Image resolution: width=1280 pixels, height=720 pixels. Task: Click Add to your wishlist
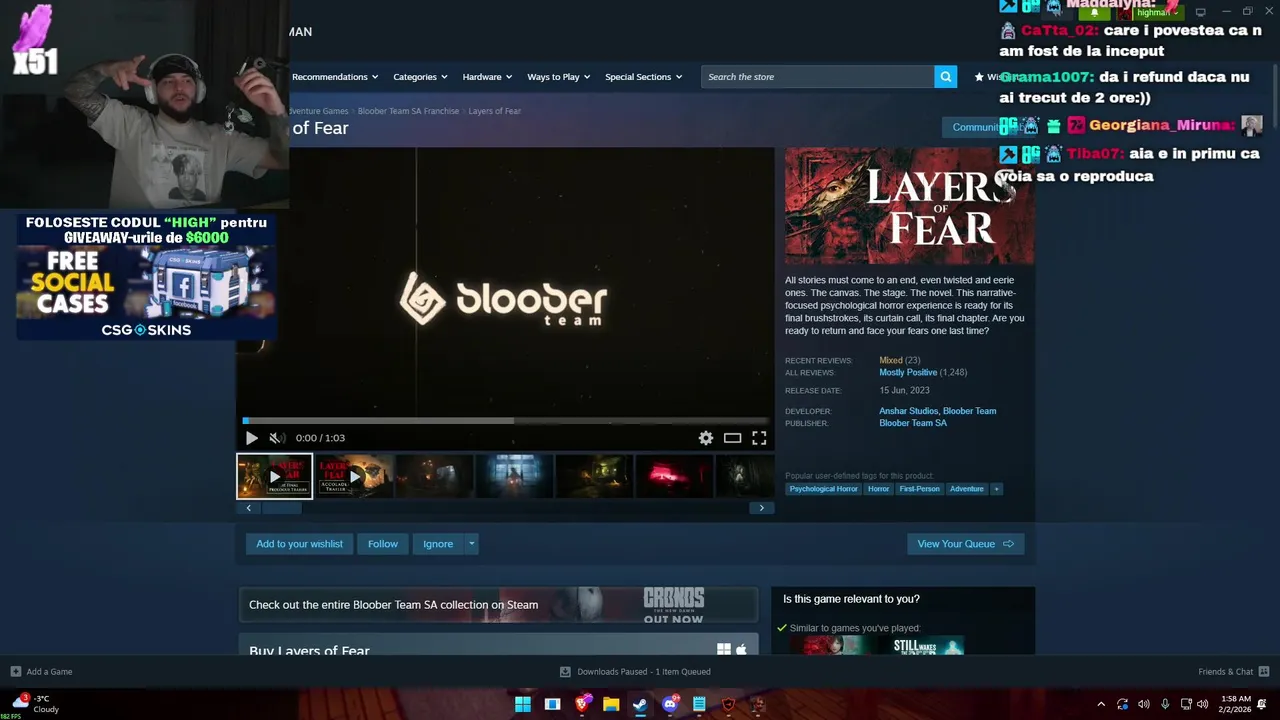click(x=299, y=544)
